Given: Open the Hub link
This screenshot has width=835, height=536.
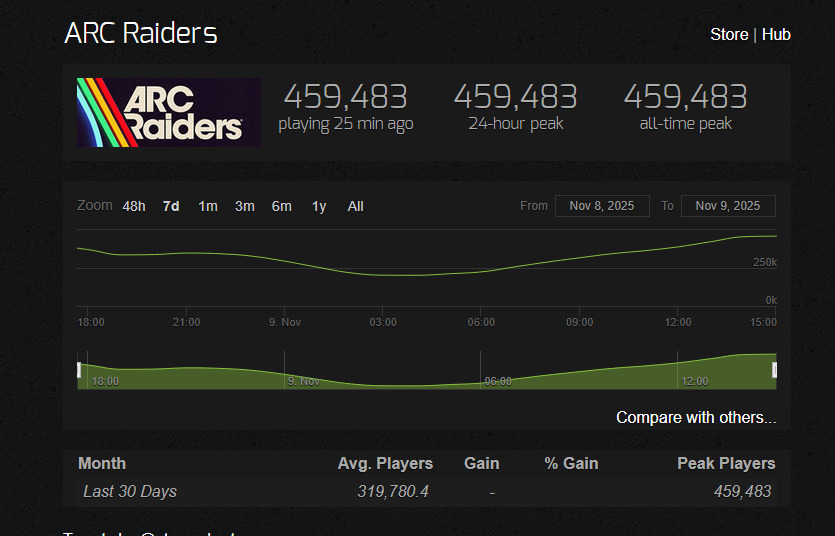Looking at the screenshot, I should (x=776, y=35).
